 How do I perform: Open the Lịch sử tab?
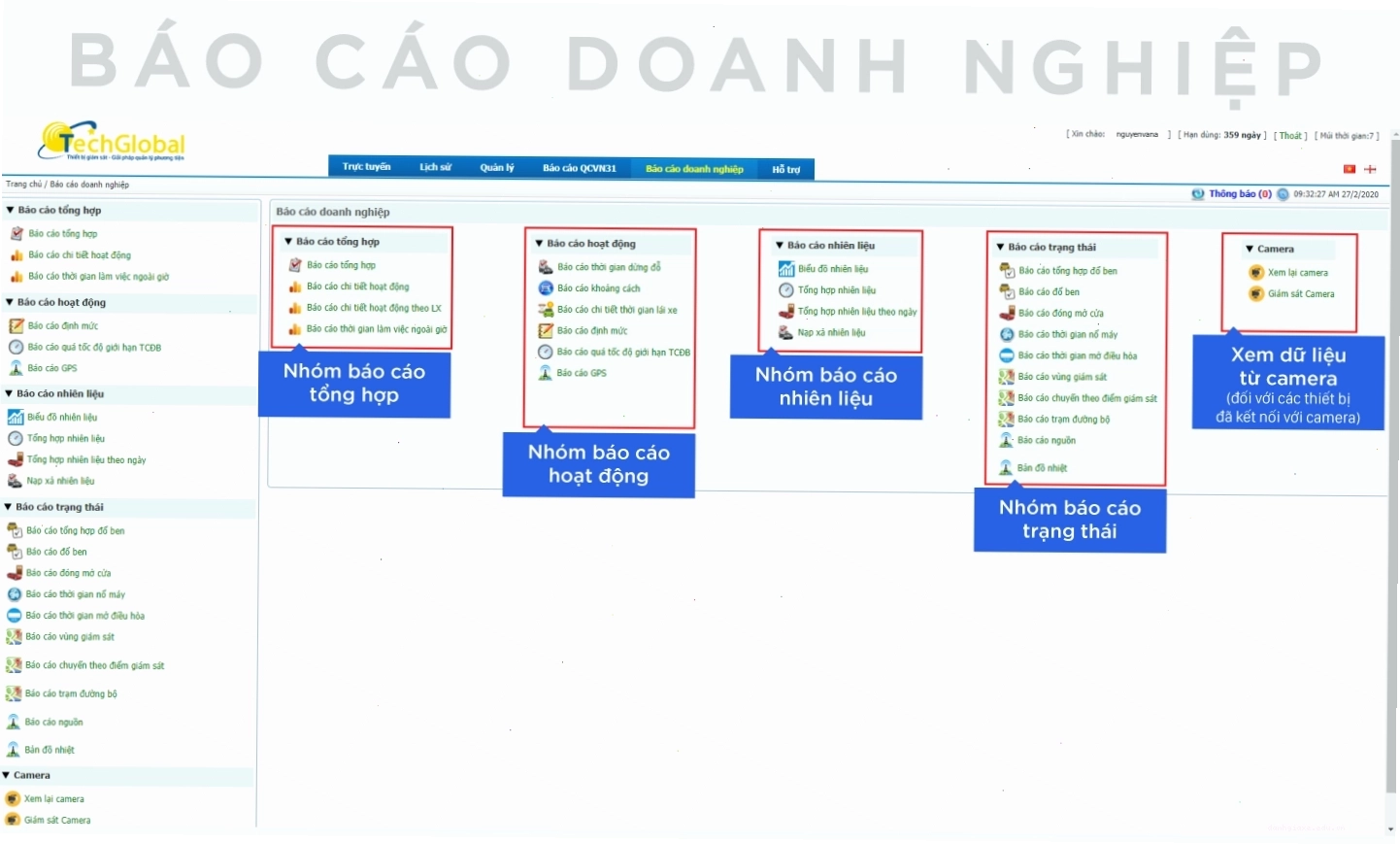(x=435, y=168)
